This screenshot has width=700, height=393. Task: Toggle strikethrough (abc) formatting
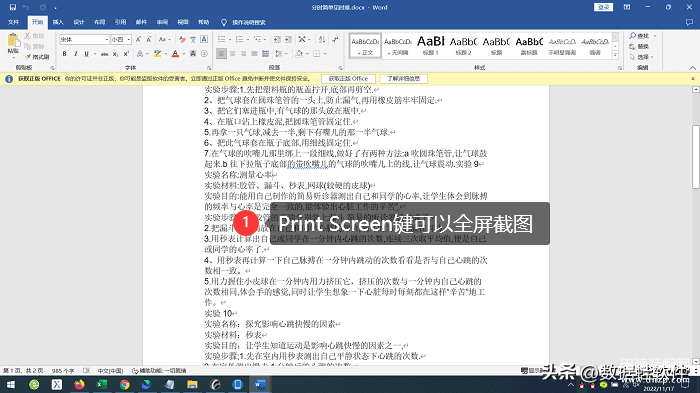[104, 54]
